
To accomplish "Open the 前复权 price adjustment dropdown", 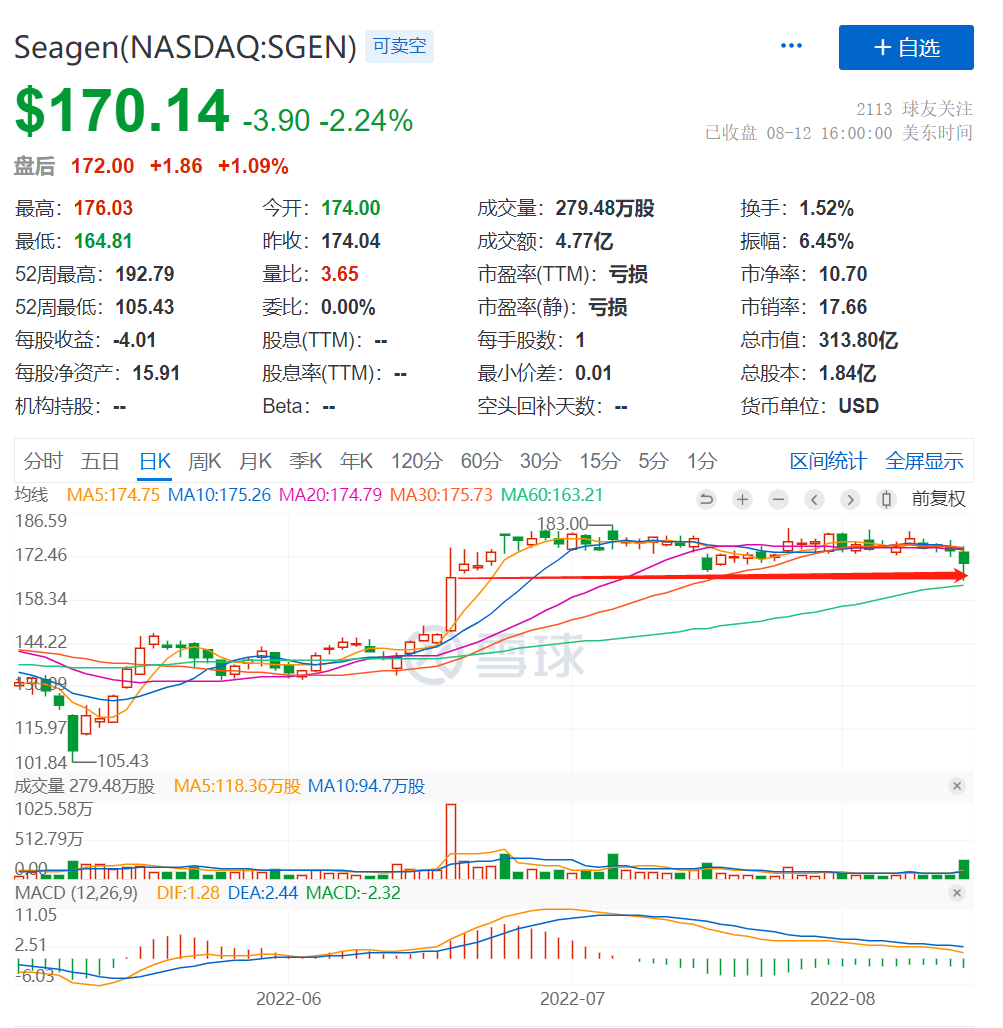I will [x=939, y=499].
